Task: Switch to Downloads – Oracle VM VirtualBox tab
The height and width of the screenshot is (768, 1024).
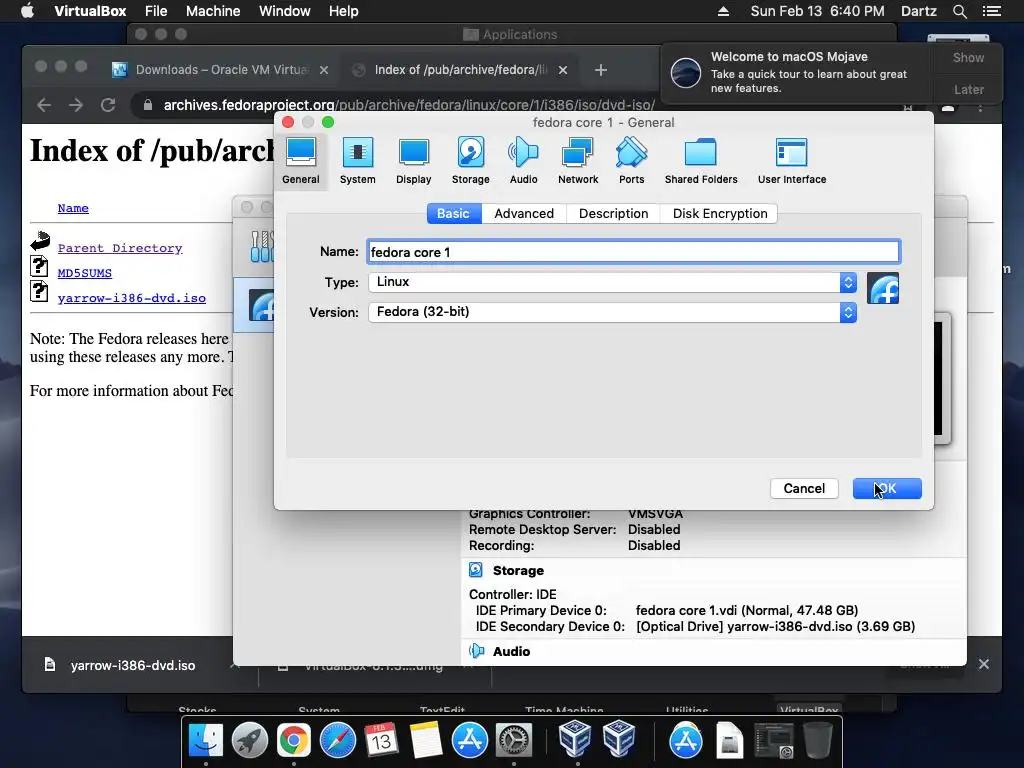Action: tap(222, 70)
